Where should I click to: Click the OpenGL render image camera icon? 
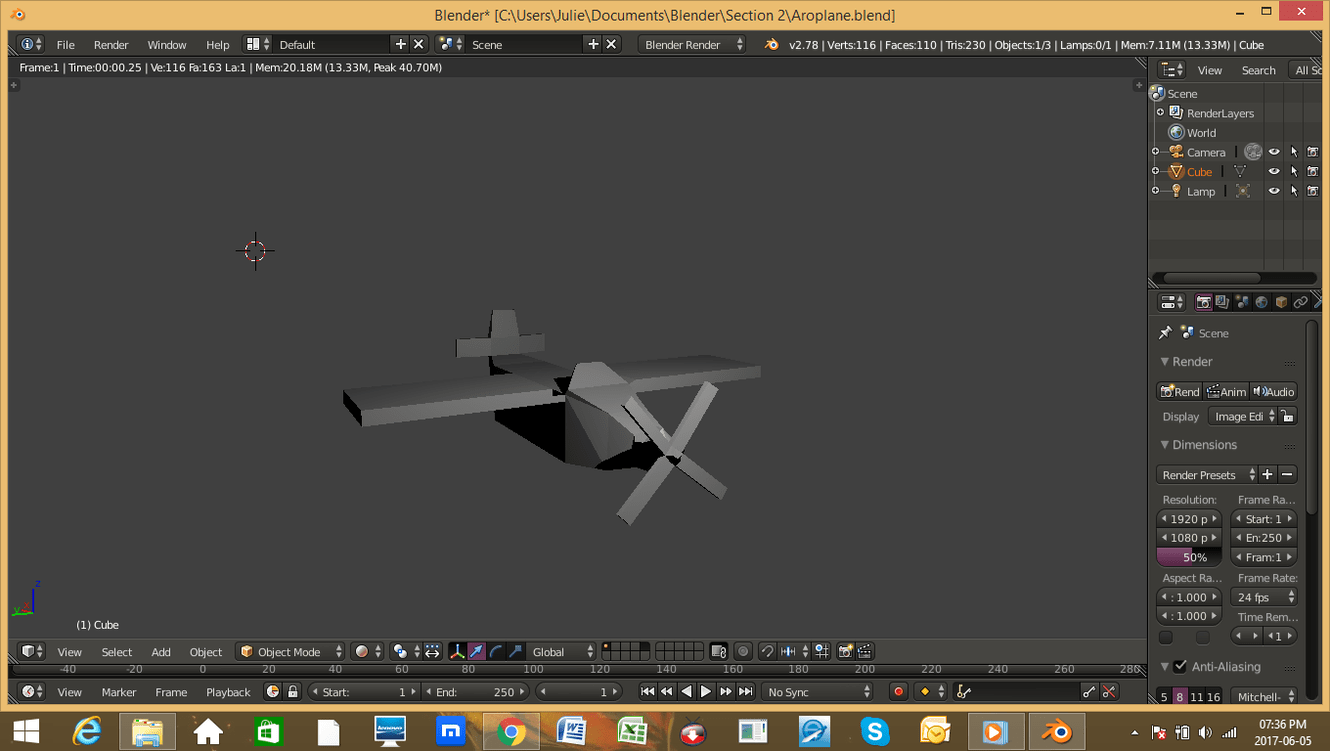coord(845,652)
